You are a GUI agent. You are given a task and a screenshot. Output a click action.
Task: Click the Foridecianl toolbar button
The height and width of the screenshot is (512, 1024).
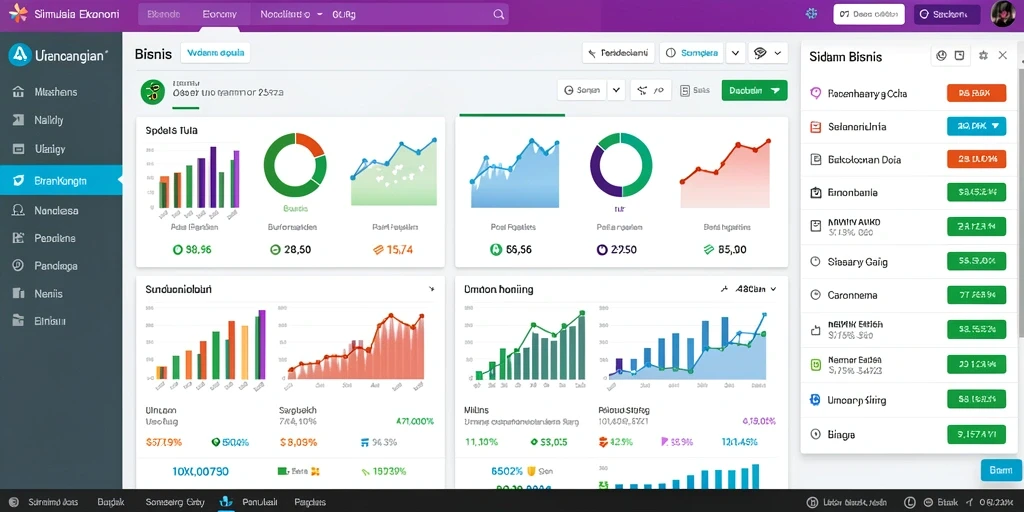tap(618, 54)
